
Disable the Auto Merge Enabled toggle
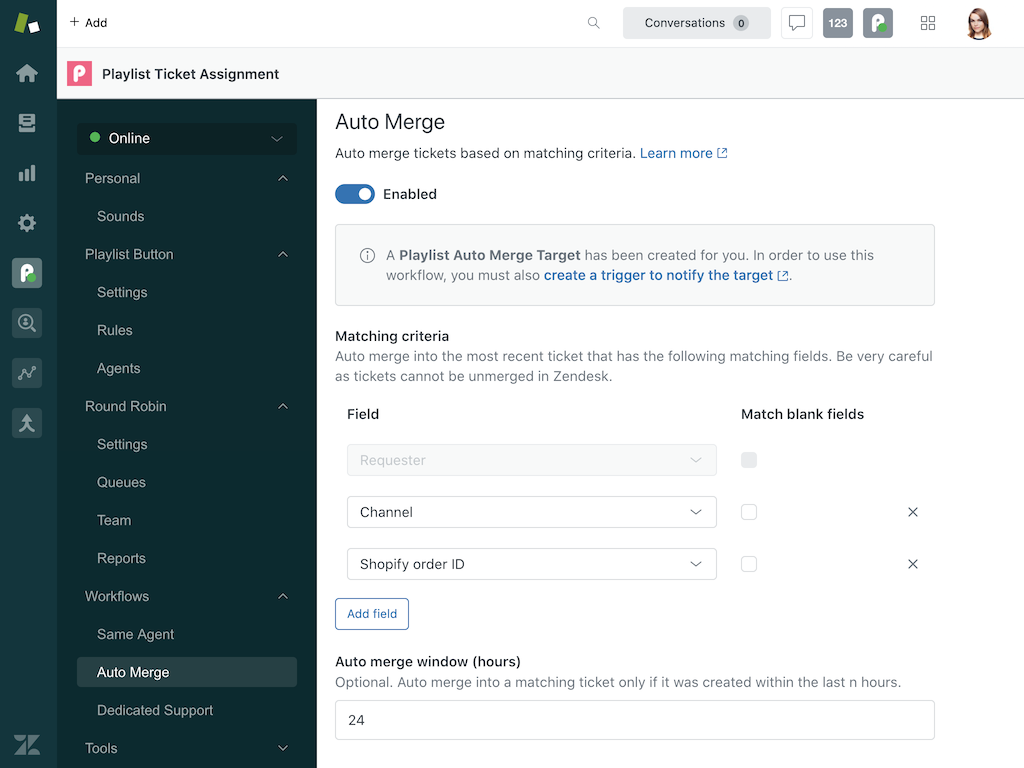point(355,194)
